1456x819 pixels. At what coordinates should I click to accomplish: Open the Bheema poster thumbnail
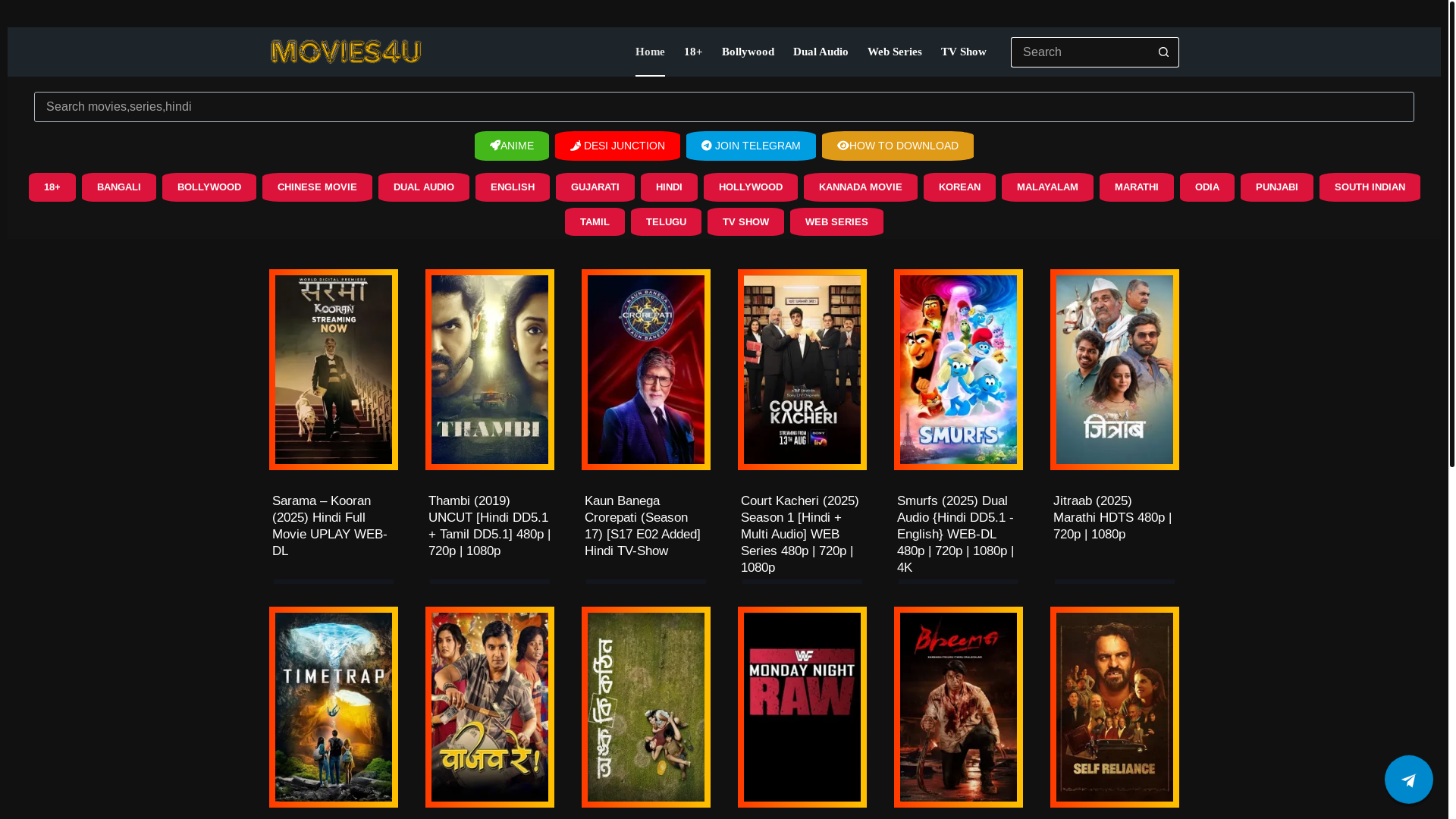pos(959,707)
